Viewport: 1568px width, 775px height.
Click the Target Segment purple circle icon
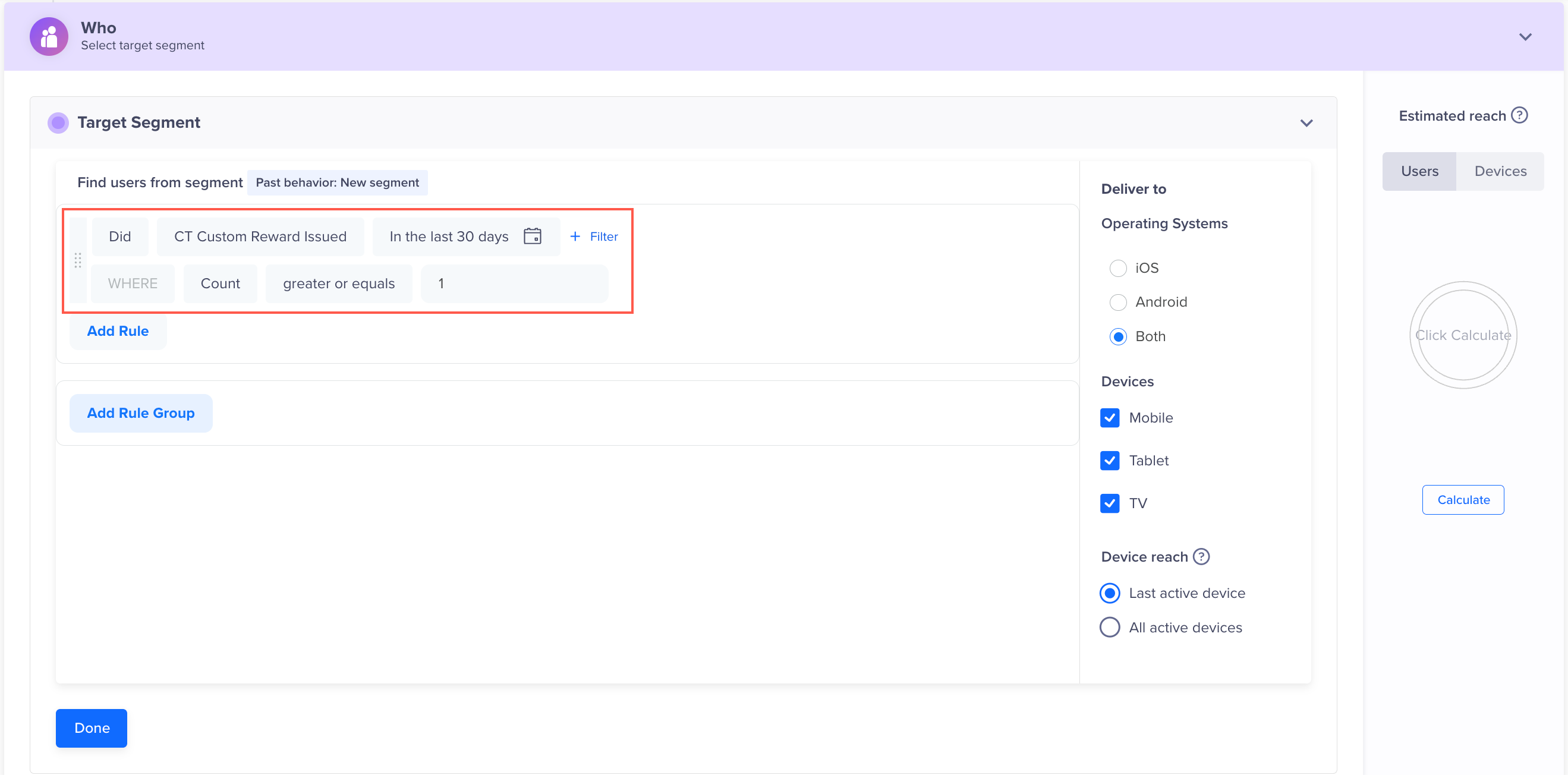coord(58,122)
